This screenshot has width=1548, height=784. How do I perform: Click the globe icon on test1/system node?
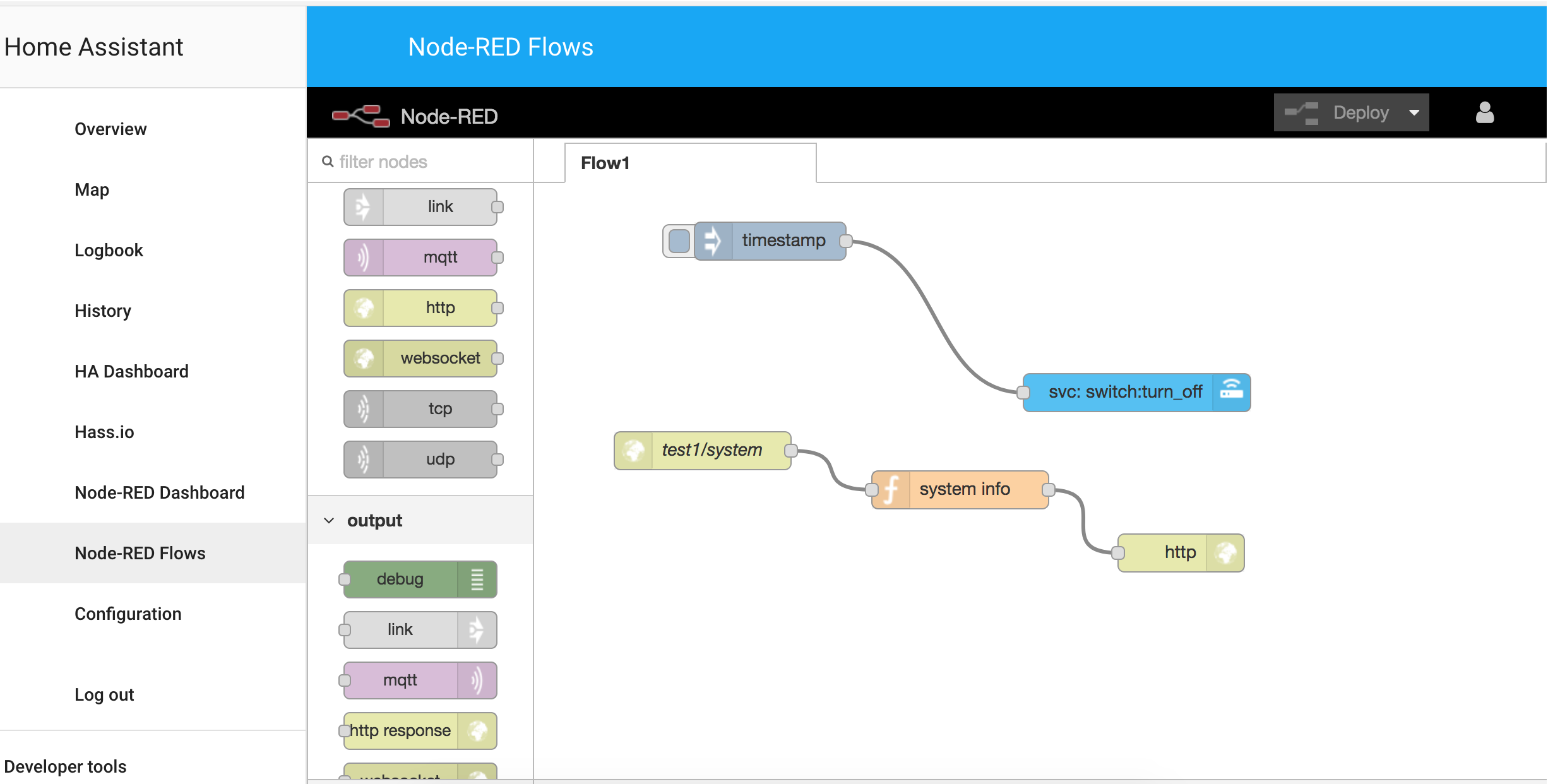[x=633, y=451]
